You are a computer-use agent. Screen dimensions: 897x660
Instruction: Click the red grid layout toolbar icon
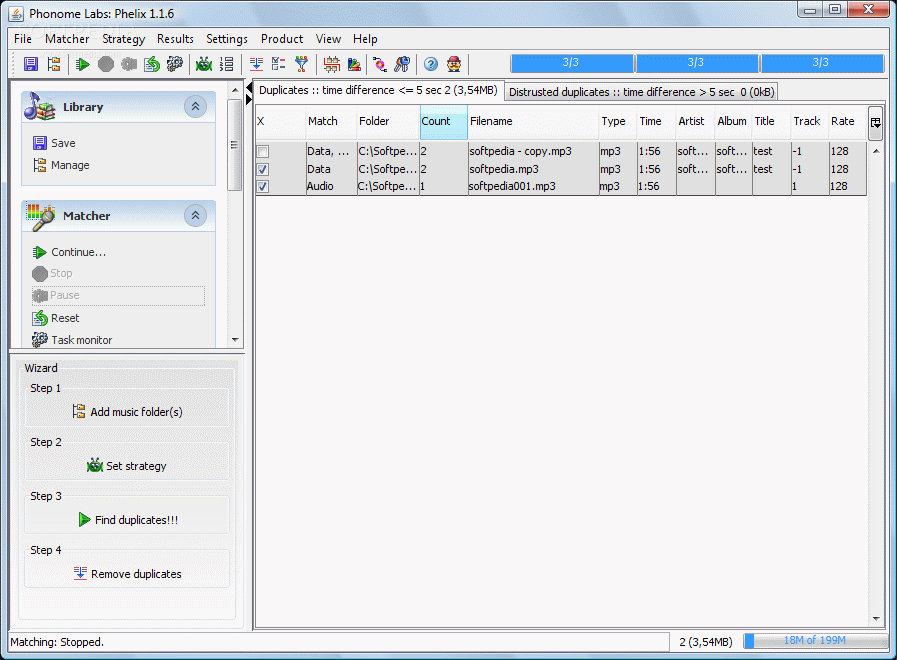(x=331, y=64)
